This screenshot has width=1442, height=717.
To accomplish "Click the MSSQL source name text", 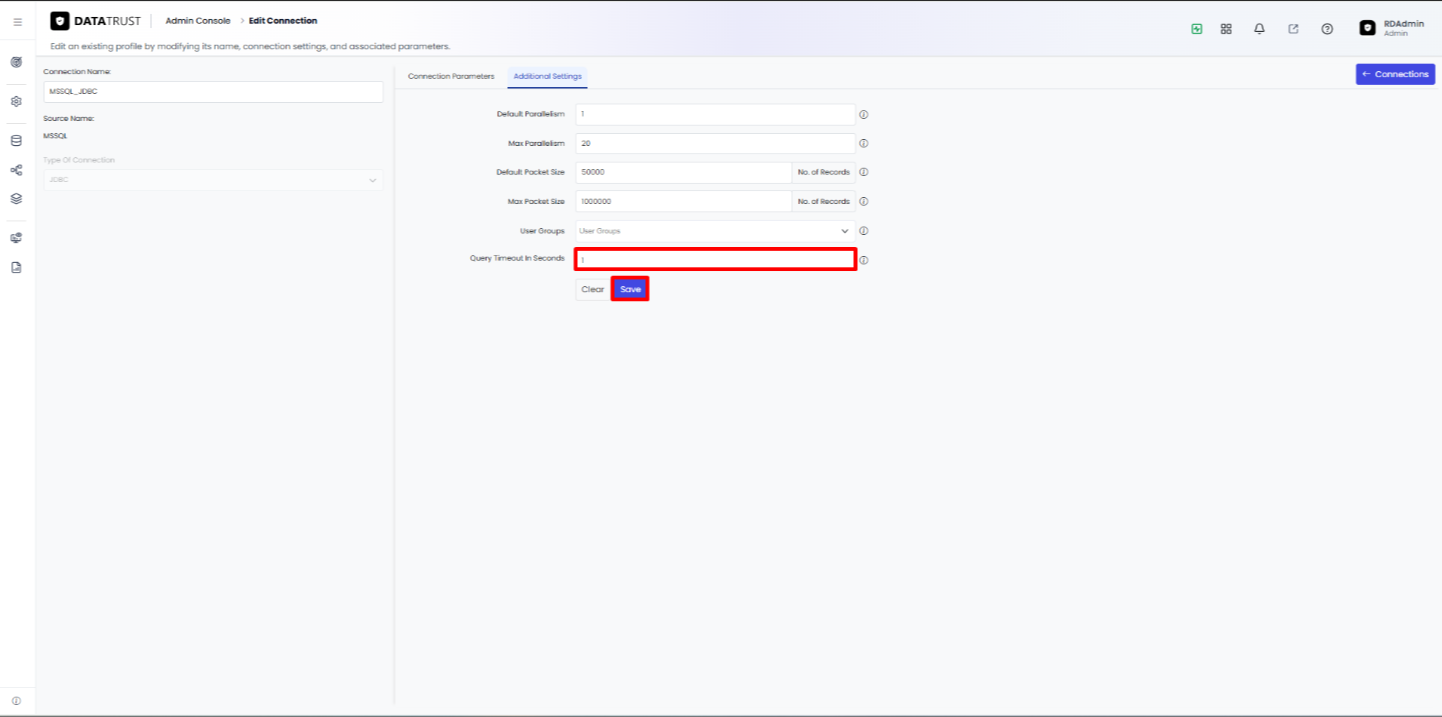I will pyautogui.click(x=55, y=135).
